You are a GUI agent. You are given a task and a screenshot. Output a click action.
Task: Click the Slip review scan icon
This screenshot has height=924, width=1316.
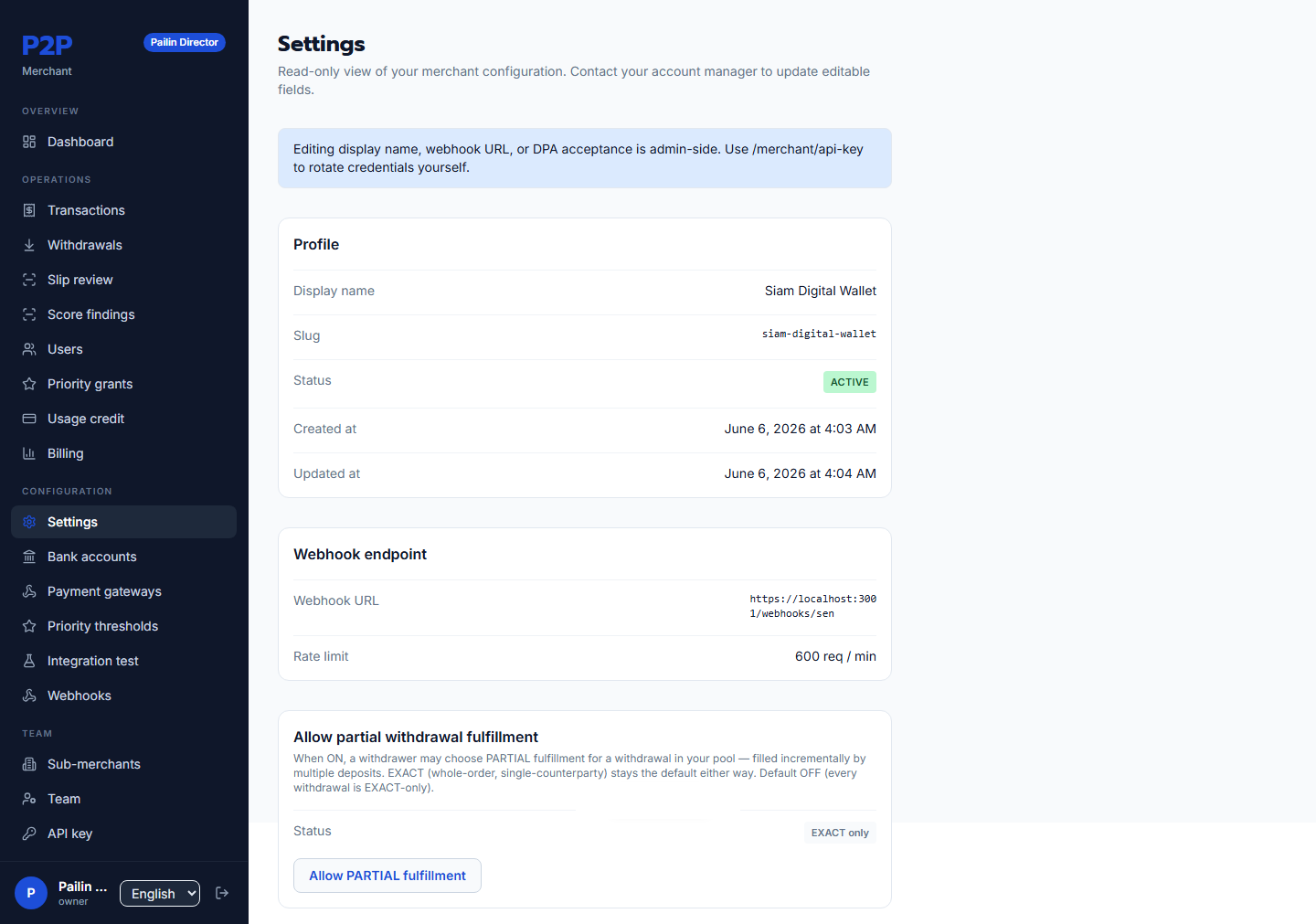(x=29, y=280)
